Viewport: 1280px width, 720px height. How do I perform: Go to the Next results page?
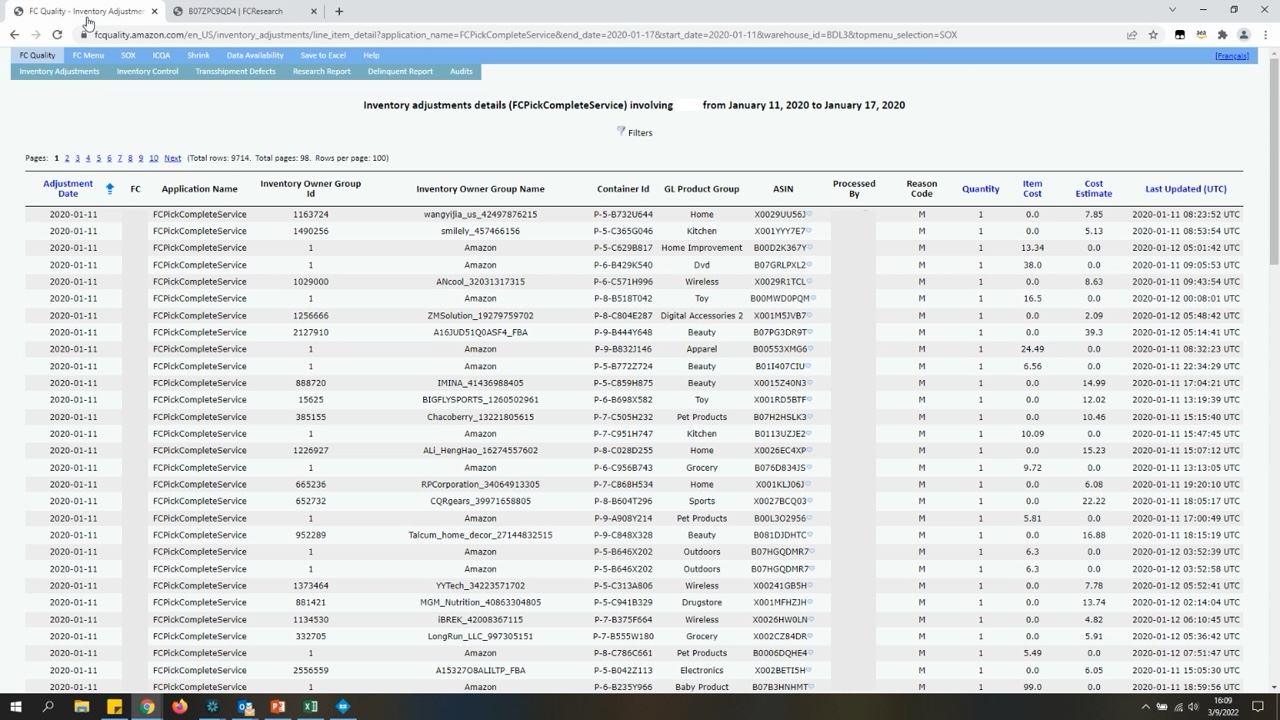point(172,158)
